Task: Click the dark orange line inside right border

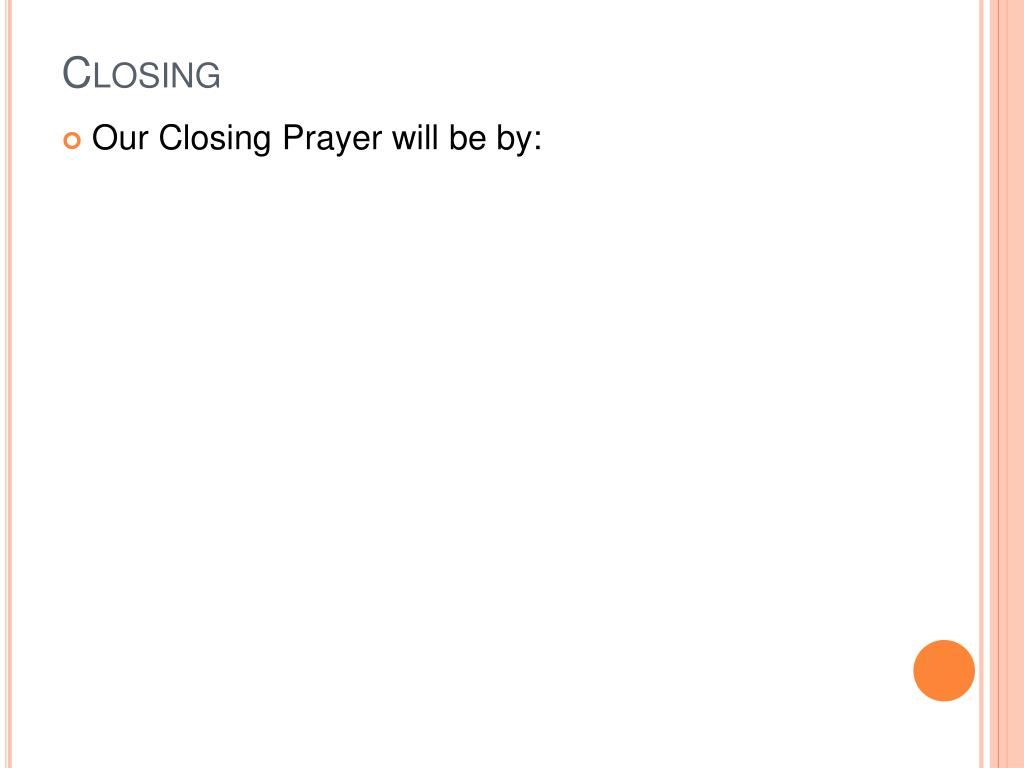Action: tap(999, 384)
